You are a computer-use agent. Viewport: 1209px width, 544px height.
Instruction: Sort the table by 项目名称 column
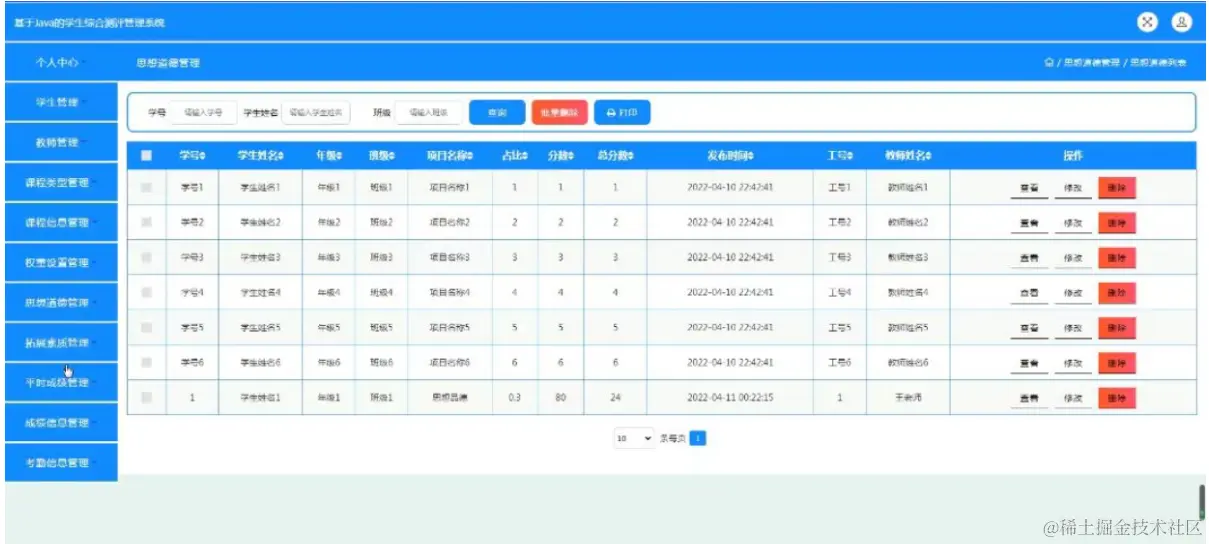[449, 155]
